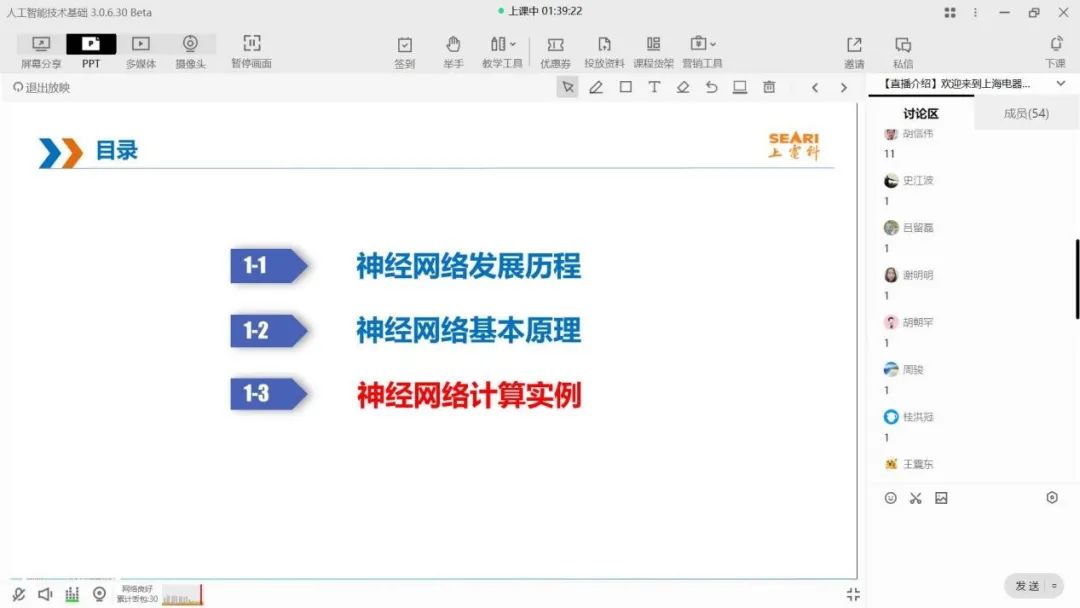Choose the text annotation tool

654,87
